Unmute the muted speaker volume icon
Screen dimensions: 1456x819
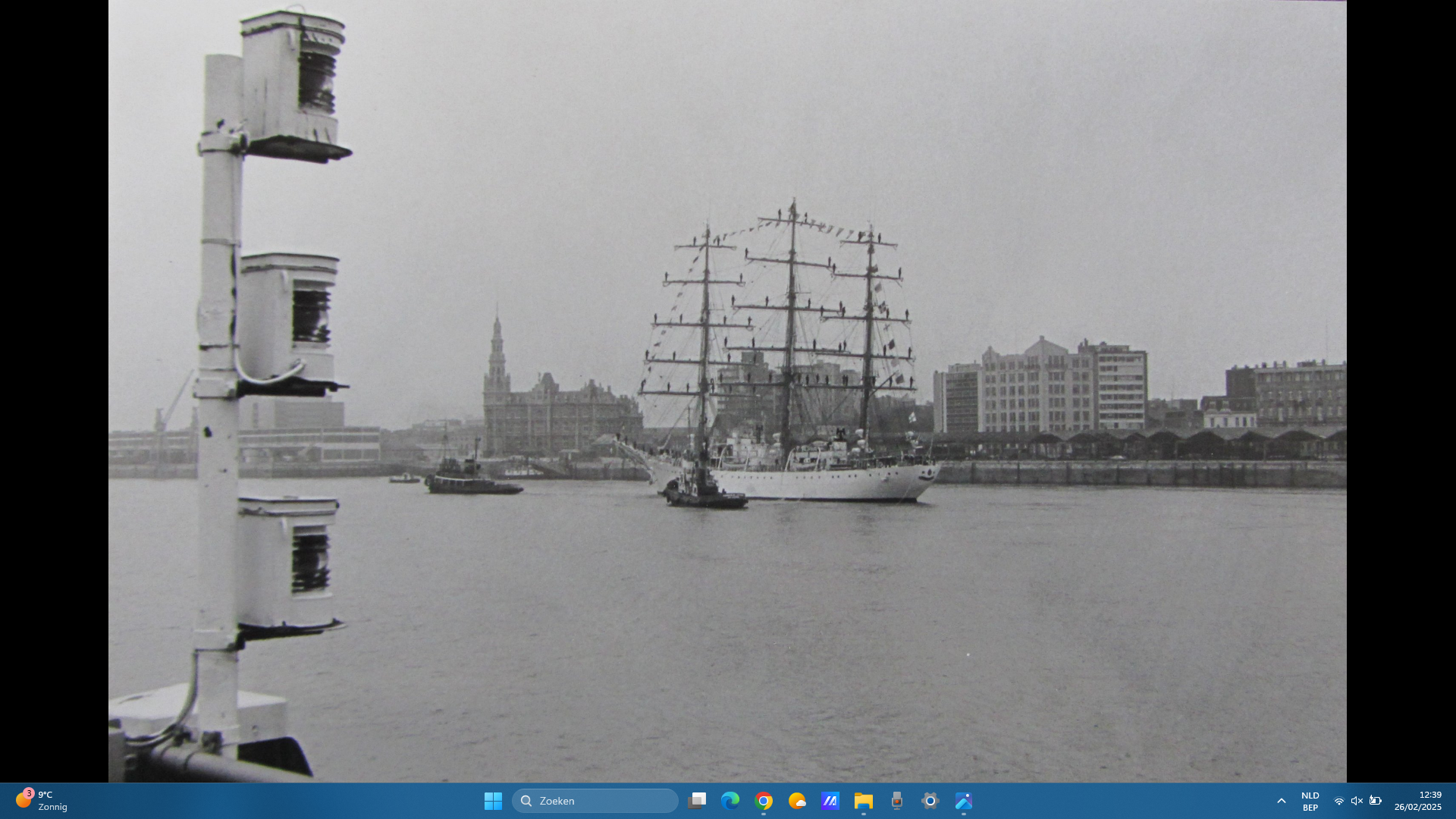1357,801
